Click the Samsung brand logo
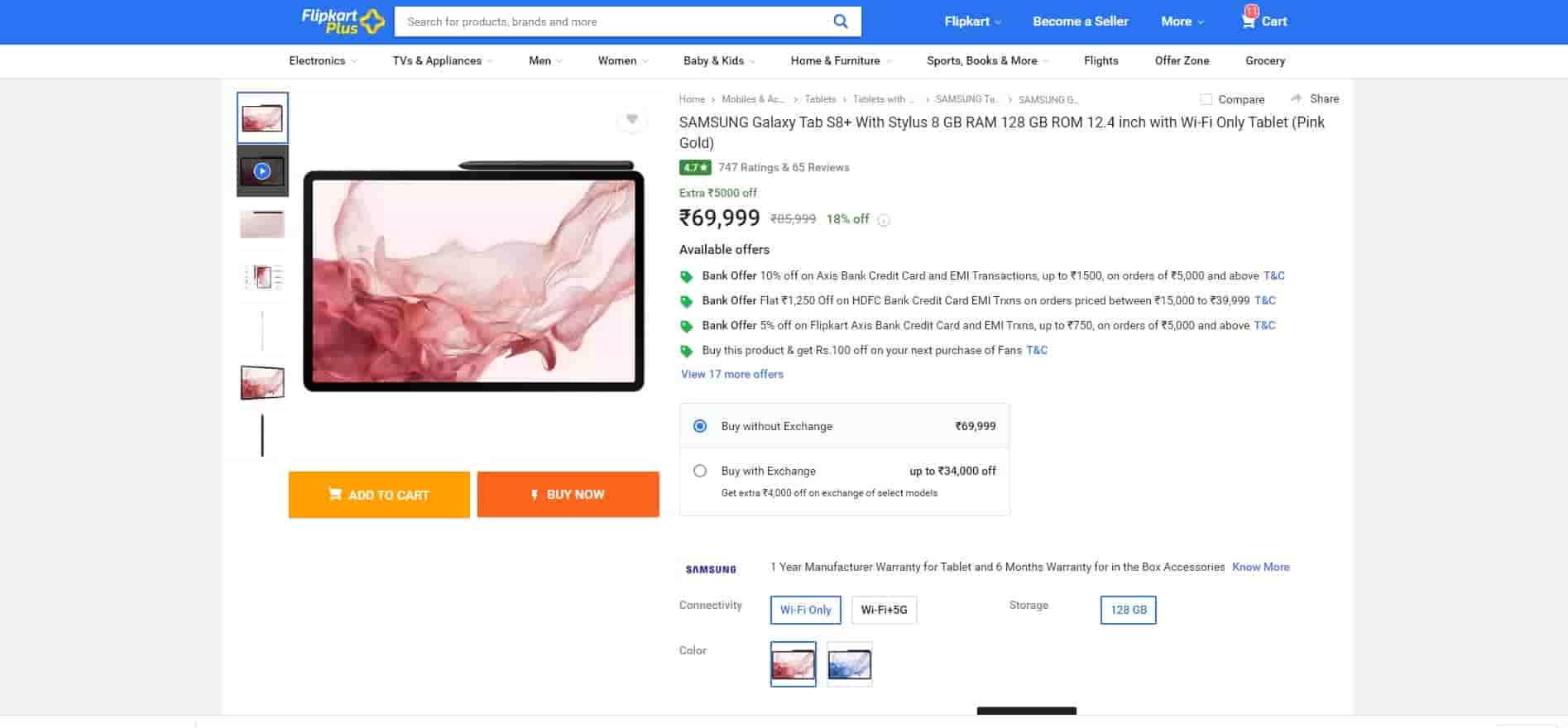This screenshot has width=1568, height=728. tap(711, 569)
